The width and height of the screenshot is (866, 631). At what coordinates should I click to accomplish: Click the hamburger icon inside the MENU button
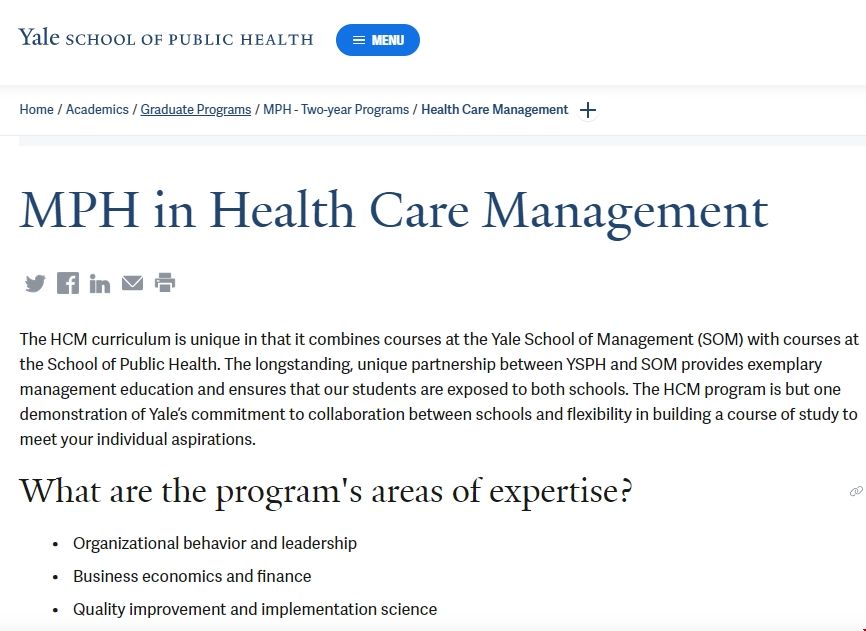(359, 40)
